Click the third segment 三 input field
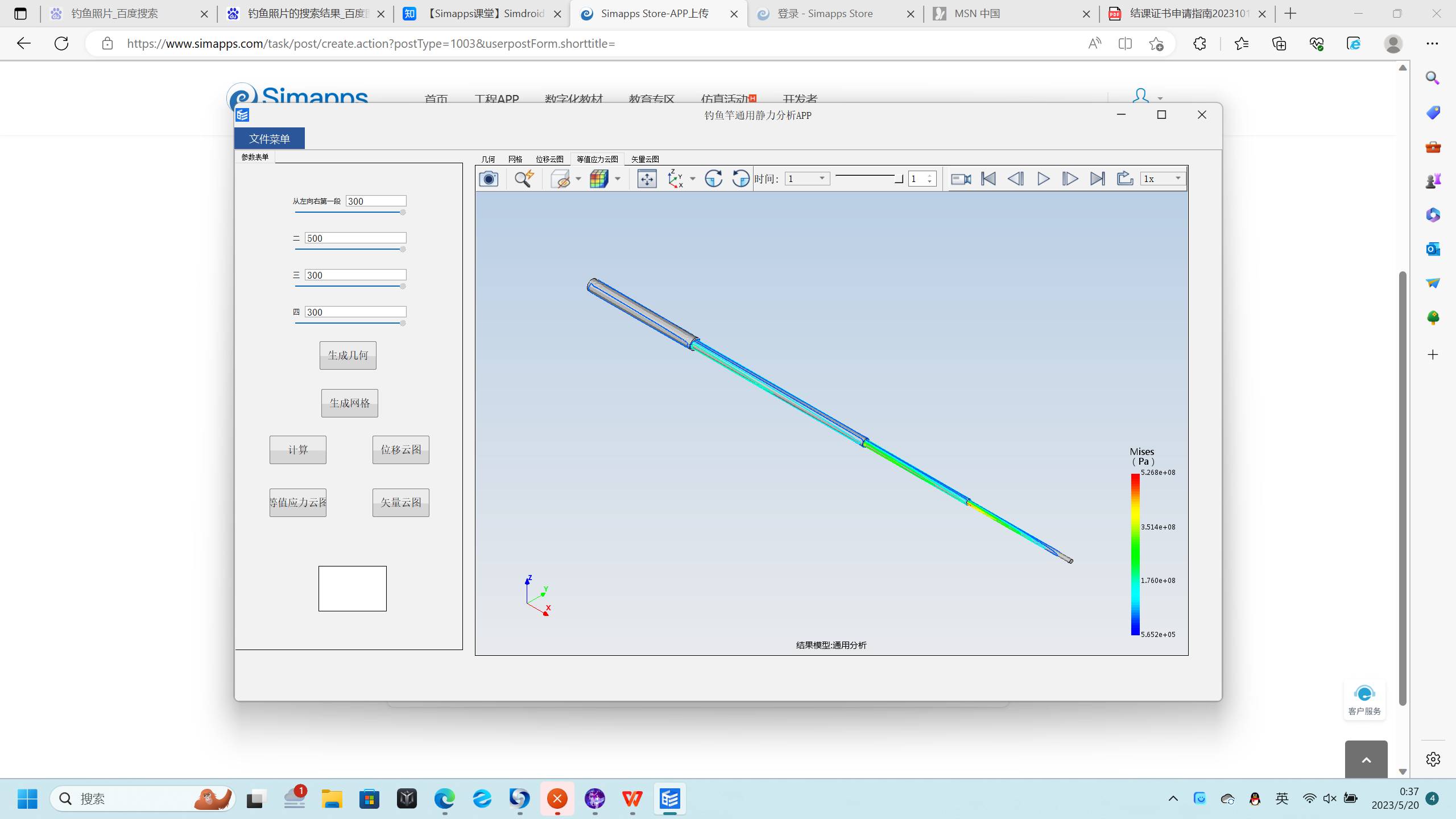1456x819 pixels. [355, 275]
